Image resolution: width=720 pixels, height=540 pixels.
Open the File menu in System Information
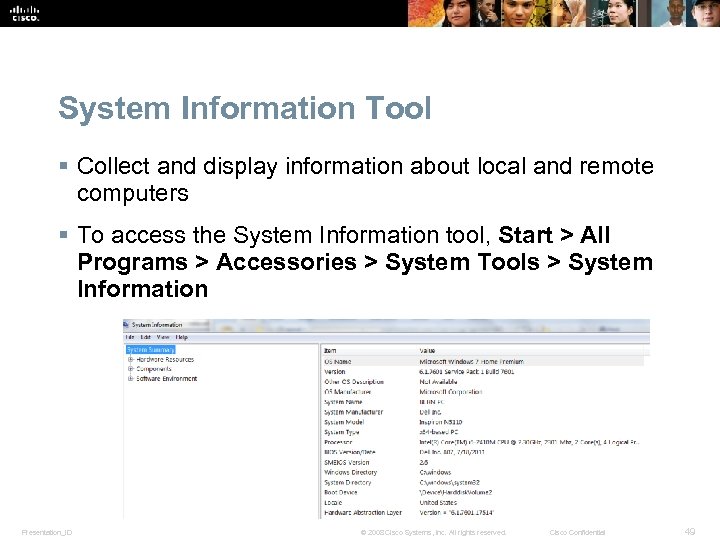point(130,337)
